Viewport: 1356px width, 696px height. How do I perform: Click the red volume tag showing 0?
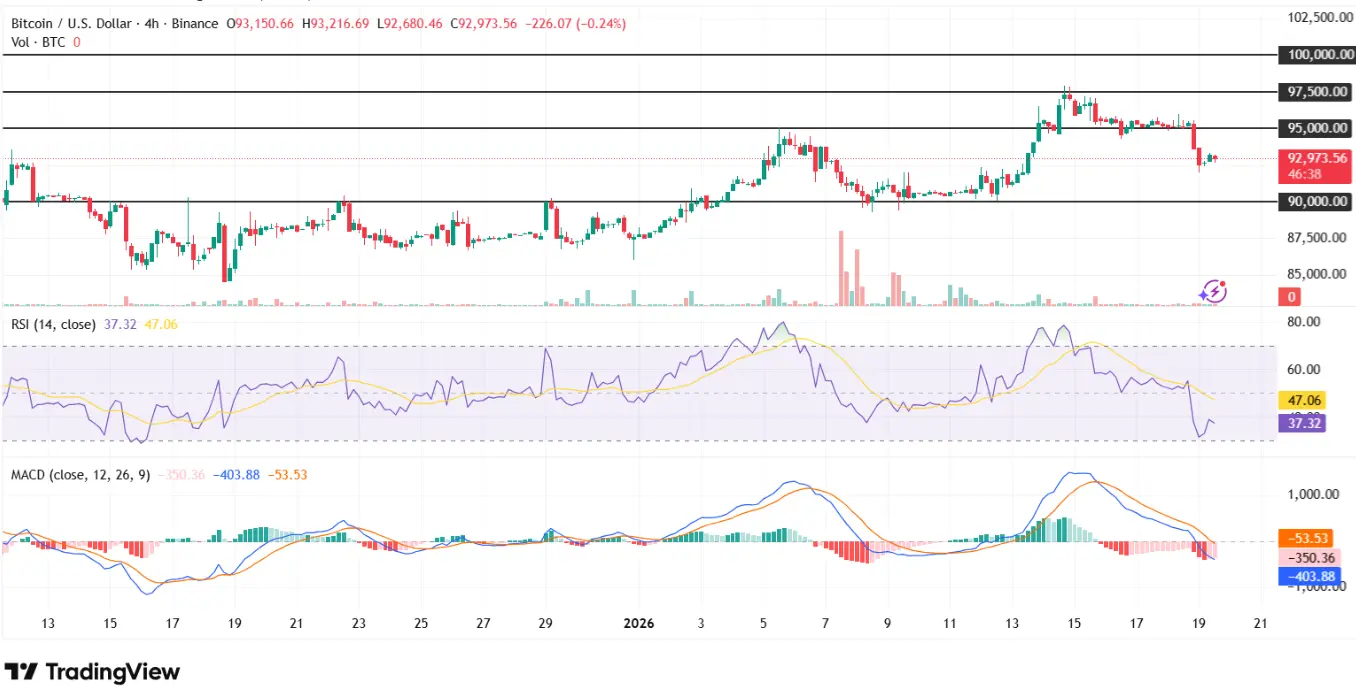pos(1291,297)
